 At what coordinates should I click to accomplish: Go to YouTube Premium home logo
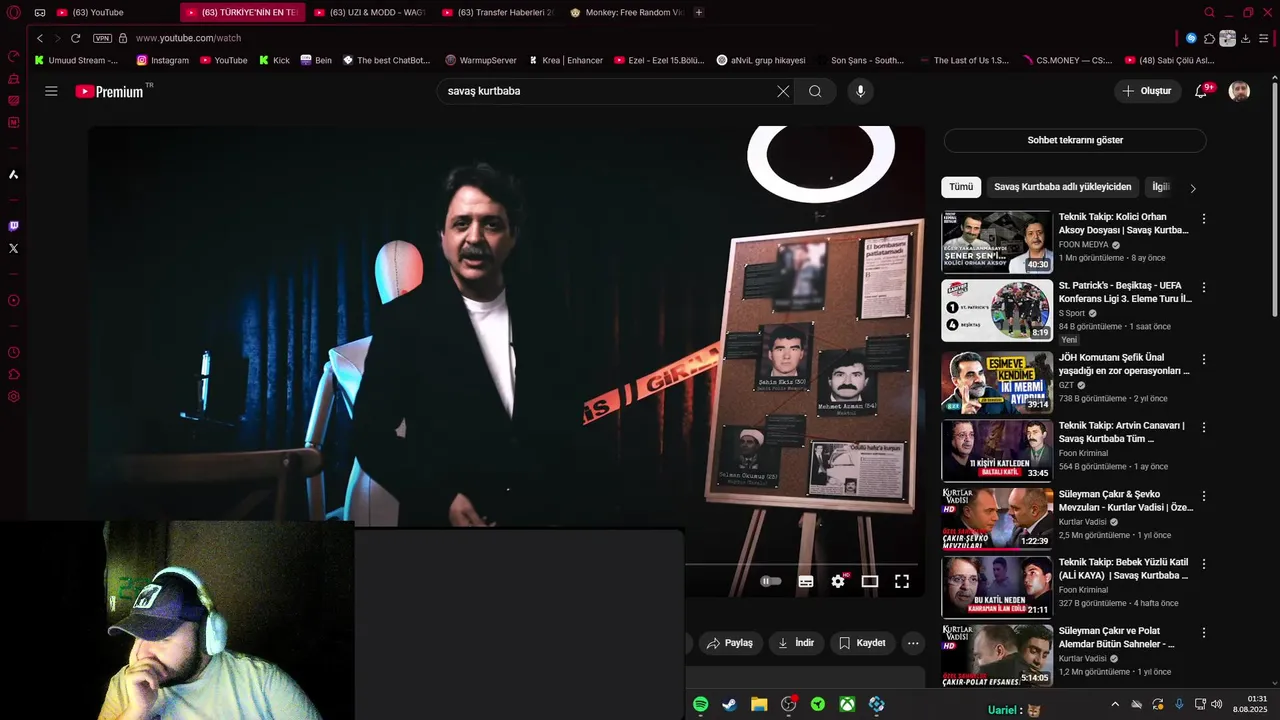110,91
